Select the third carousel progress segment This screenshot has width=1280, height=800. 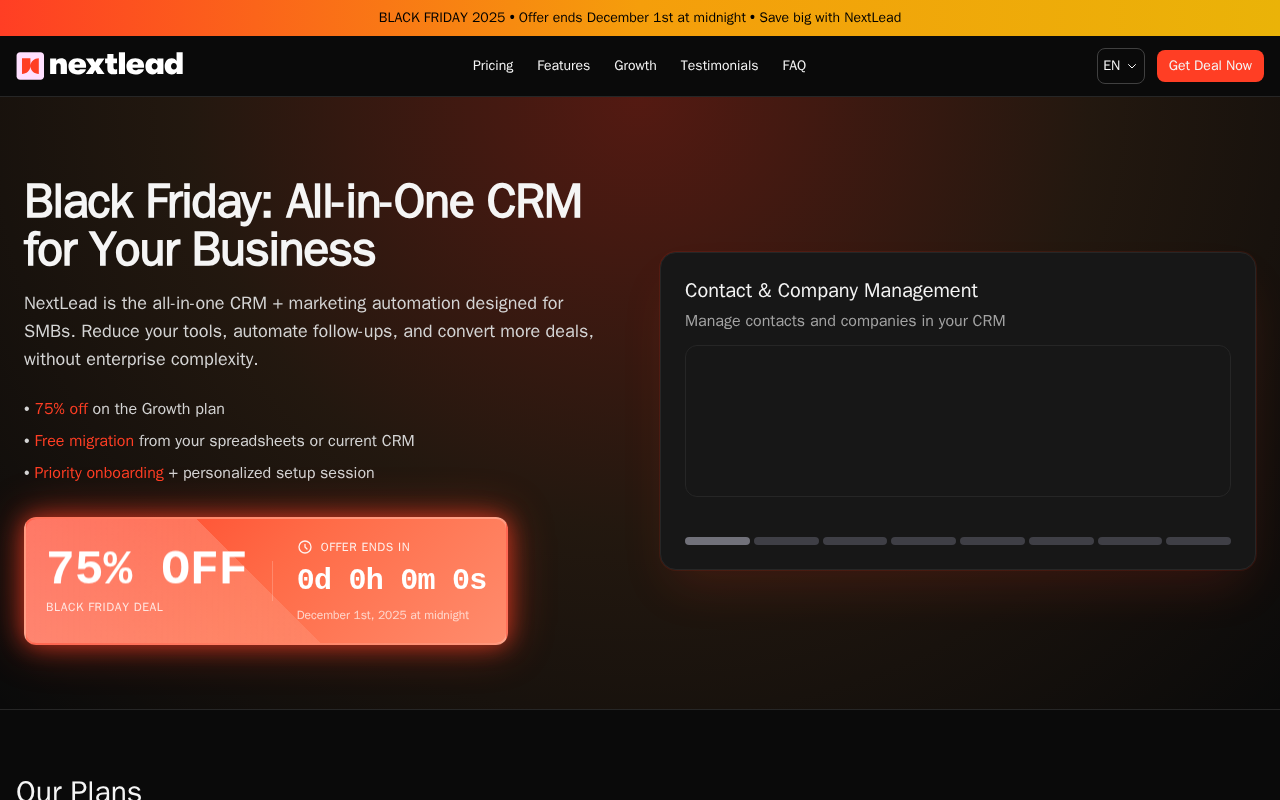coord(855,541)
